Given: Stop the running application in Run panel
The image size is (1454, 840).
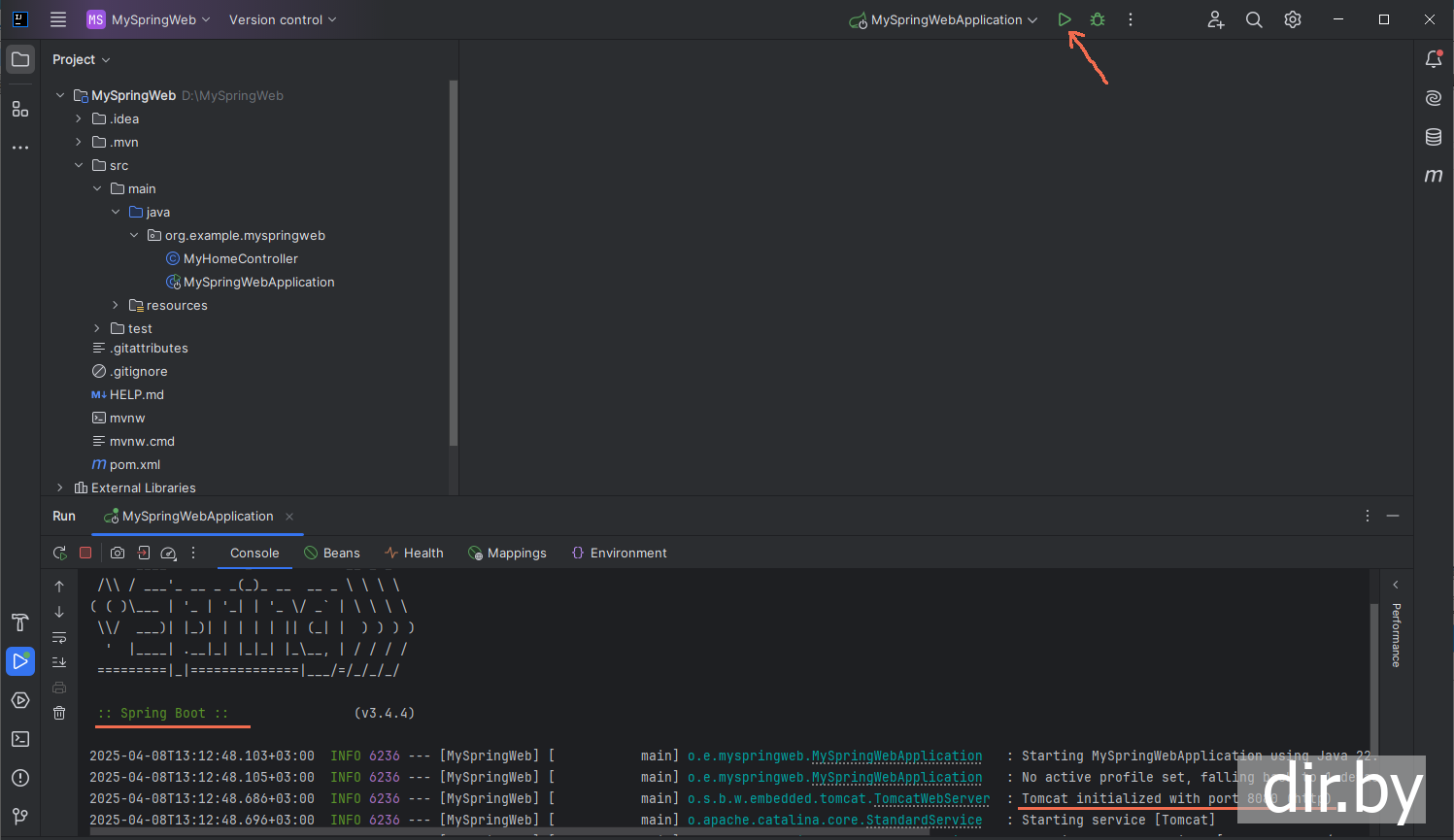Looking at the screenshot, I should click(85, 553).
